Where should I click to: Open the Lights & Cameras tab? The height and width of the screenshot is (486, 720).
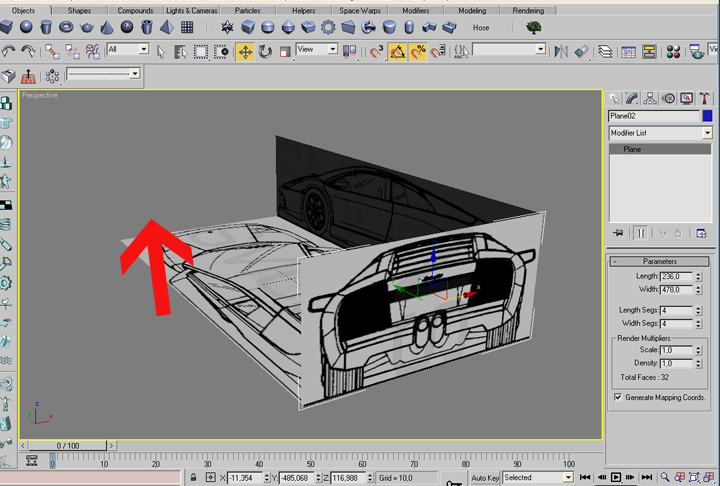192,10
